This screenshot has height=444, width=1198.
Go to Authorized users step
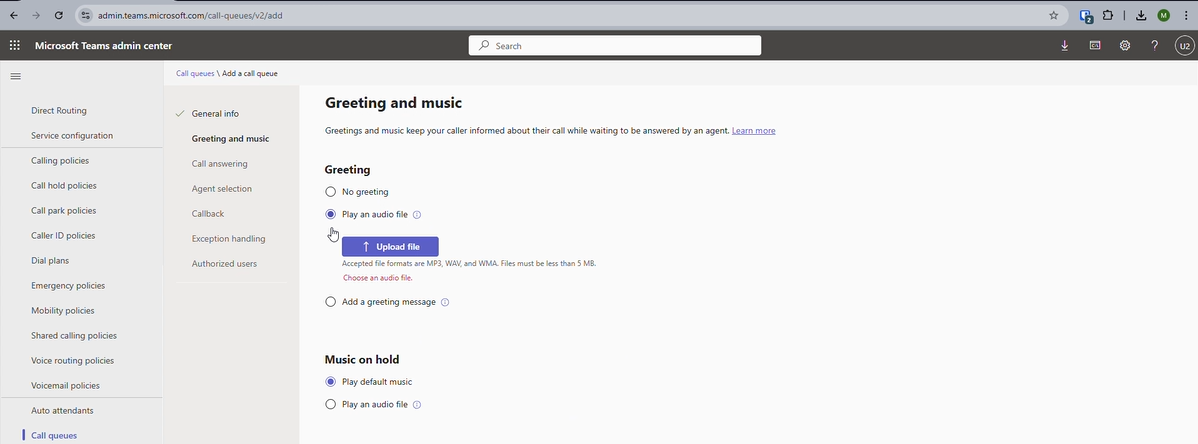224,264
